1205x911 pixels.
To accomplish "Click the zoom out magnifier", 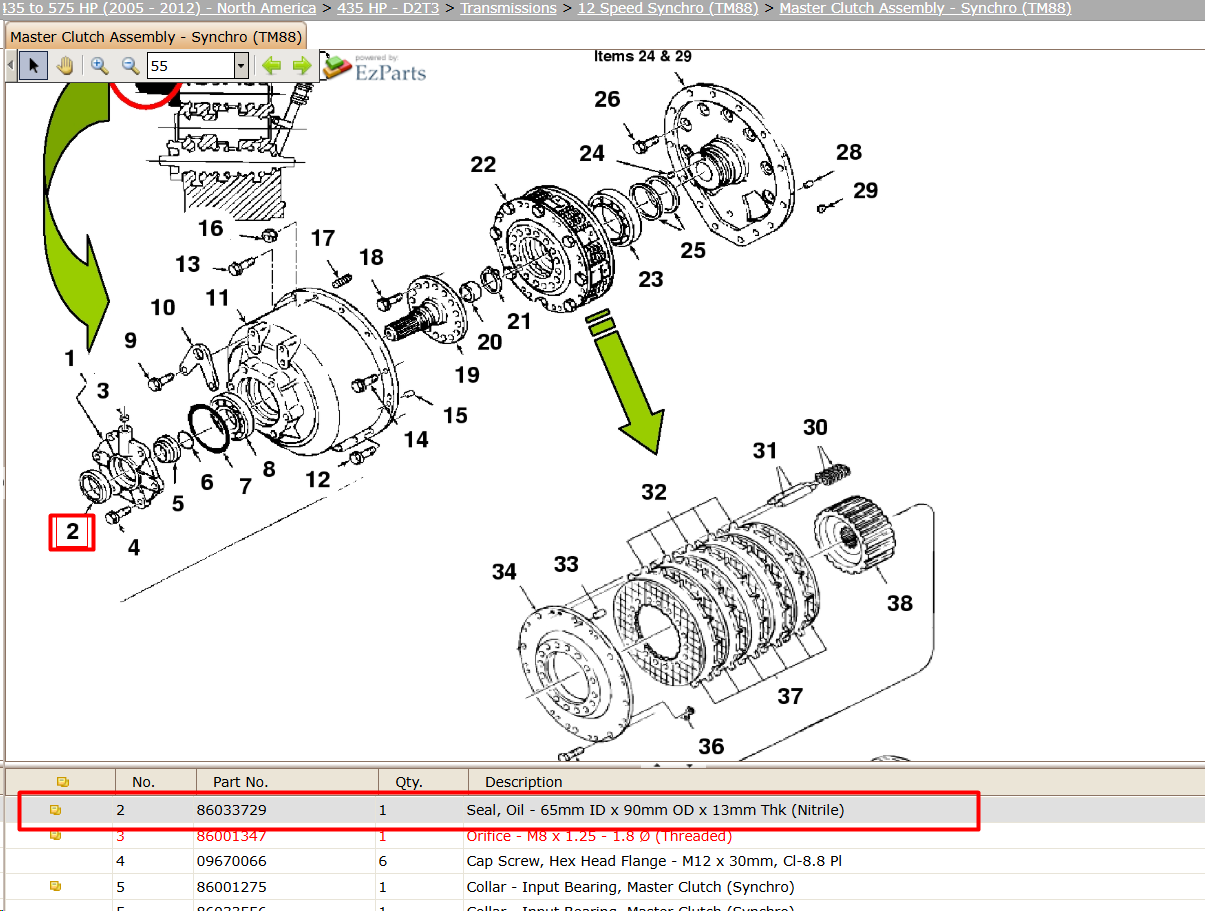I will (130, 66).
